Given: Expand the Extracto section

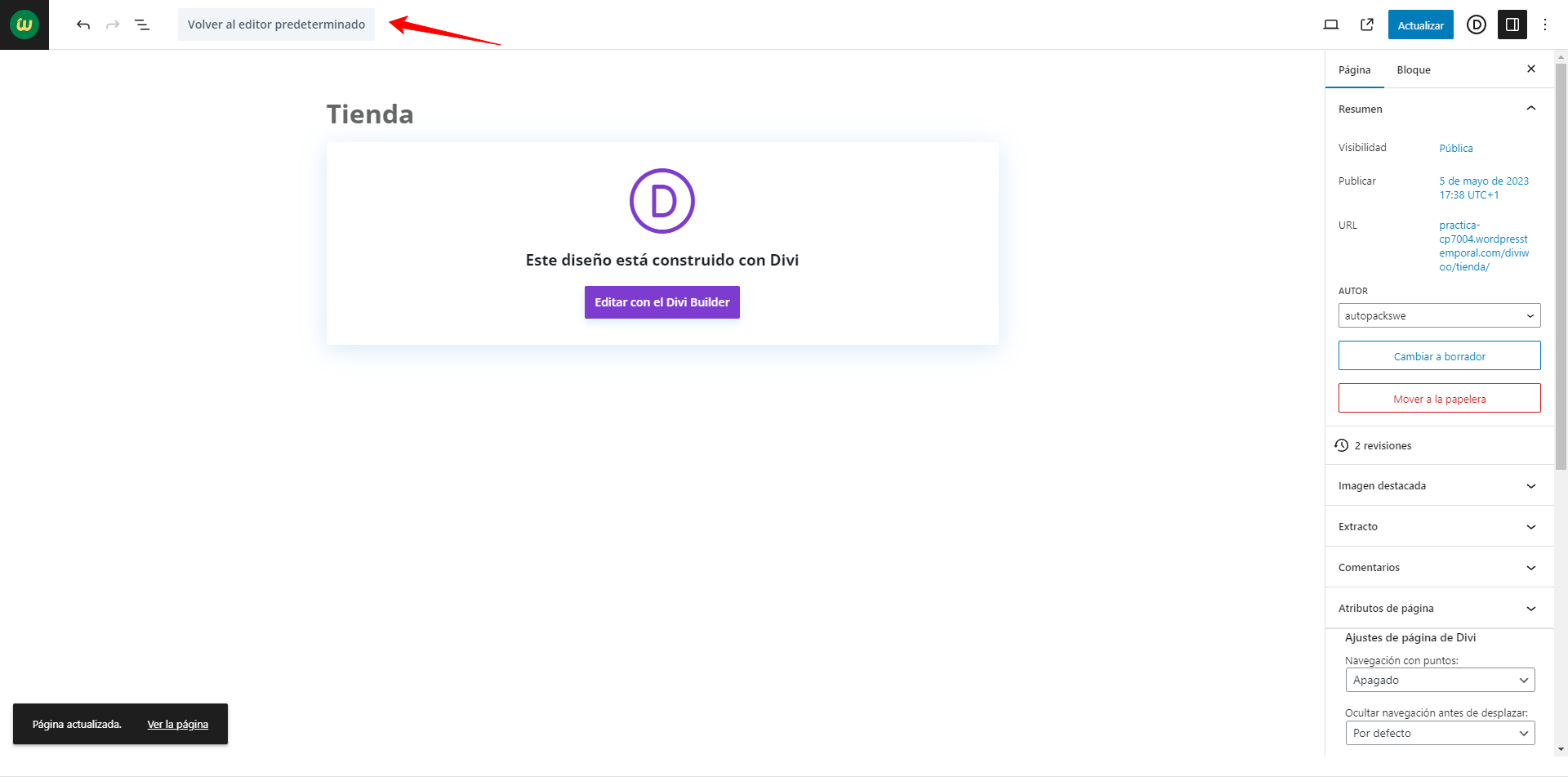Looking at the screenshot, I should pyautogui.click(x=1440, y=526).
